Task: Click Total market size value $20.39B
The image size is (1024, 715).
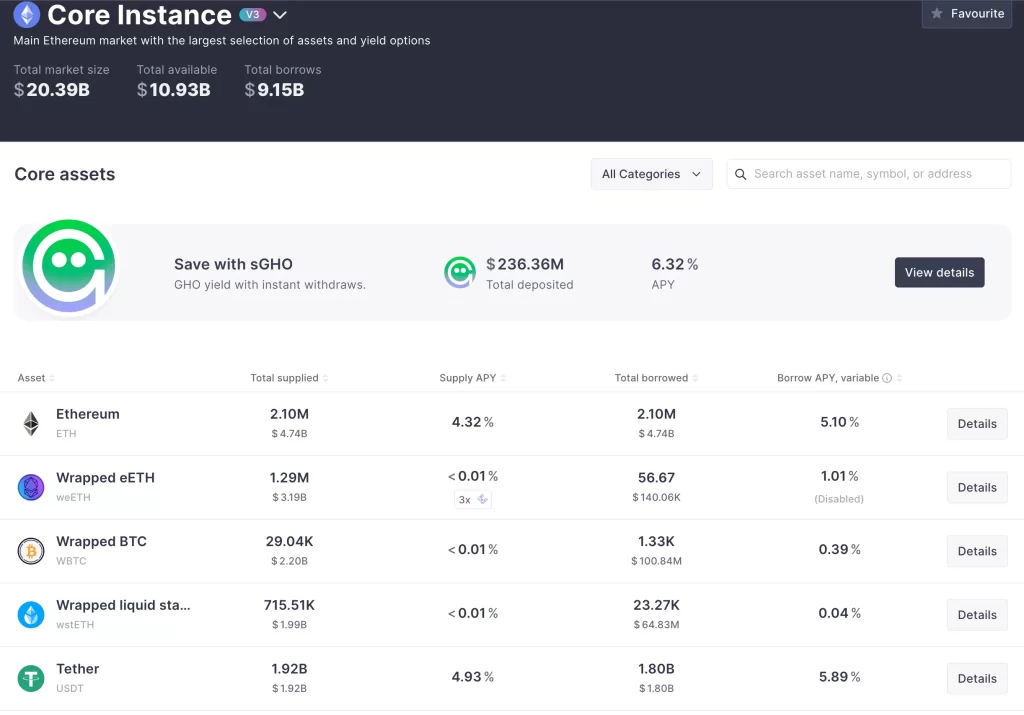Action: click(52, 89)
